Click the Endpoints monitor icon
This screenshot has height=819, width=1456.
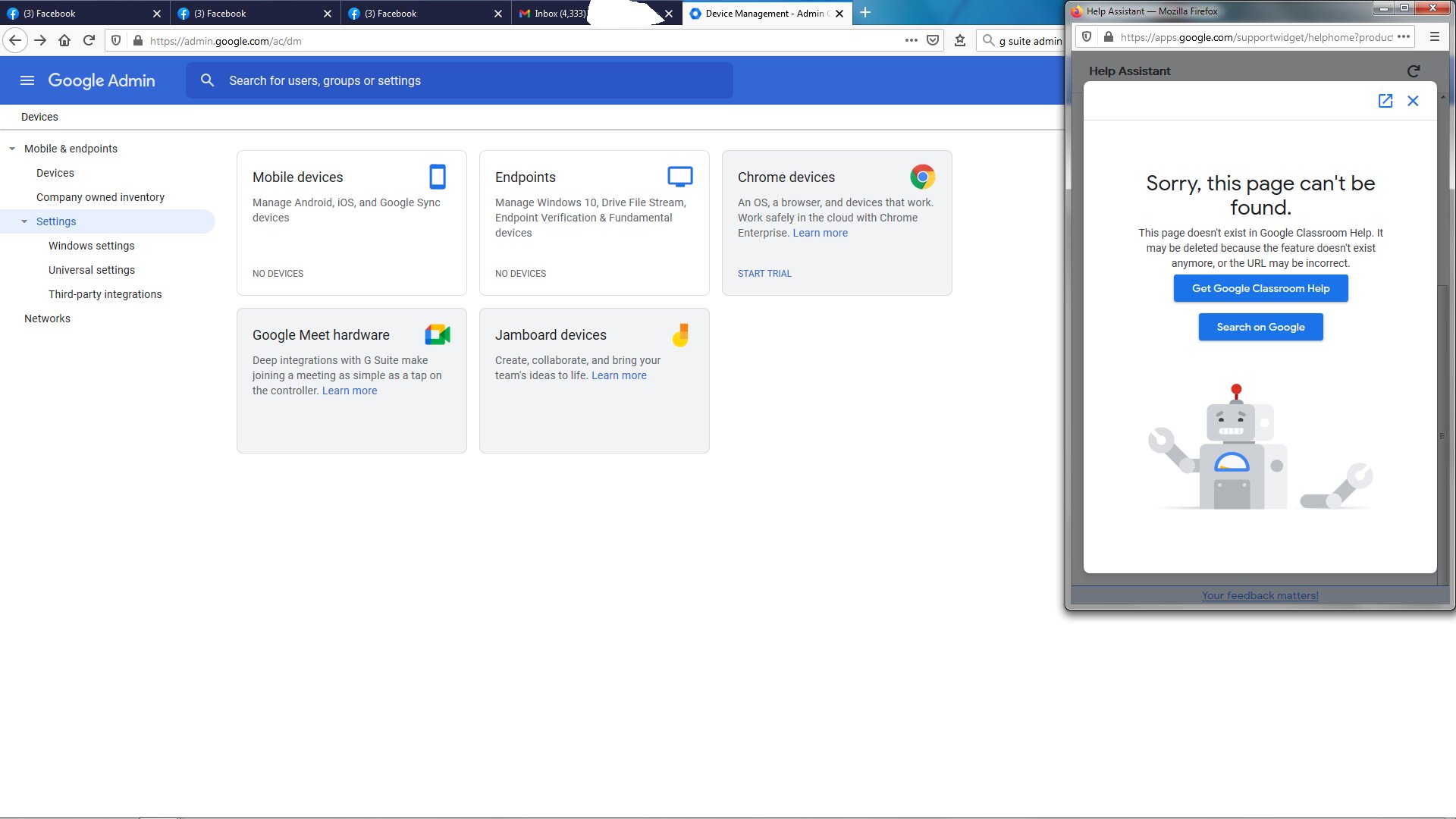680,177
